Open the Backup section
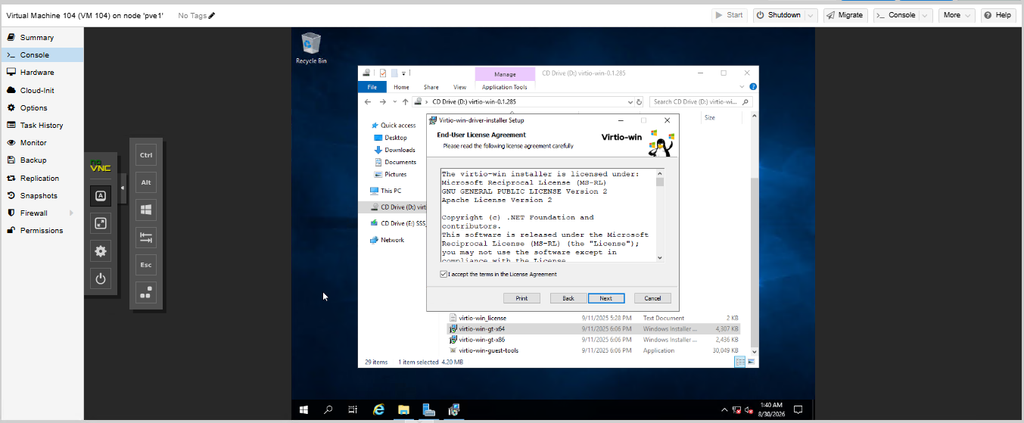Viewport: 1024px width, 423px height. coord(42,160)
